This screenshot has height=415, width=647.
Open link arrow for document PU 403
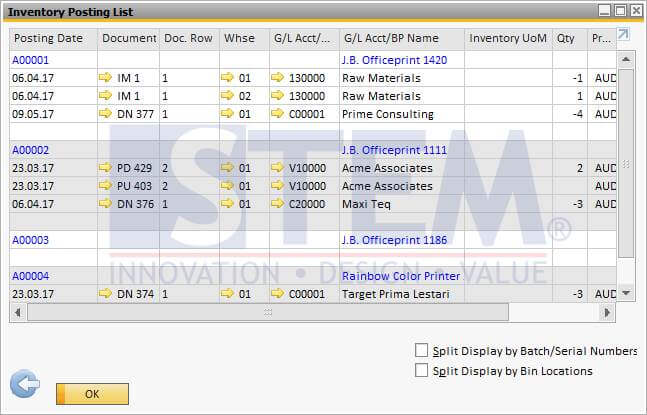pyautogui.click(x=105, y=186)
